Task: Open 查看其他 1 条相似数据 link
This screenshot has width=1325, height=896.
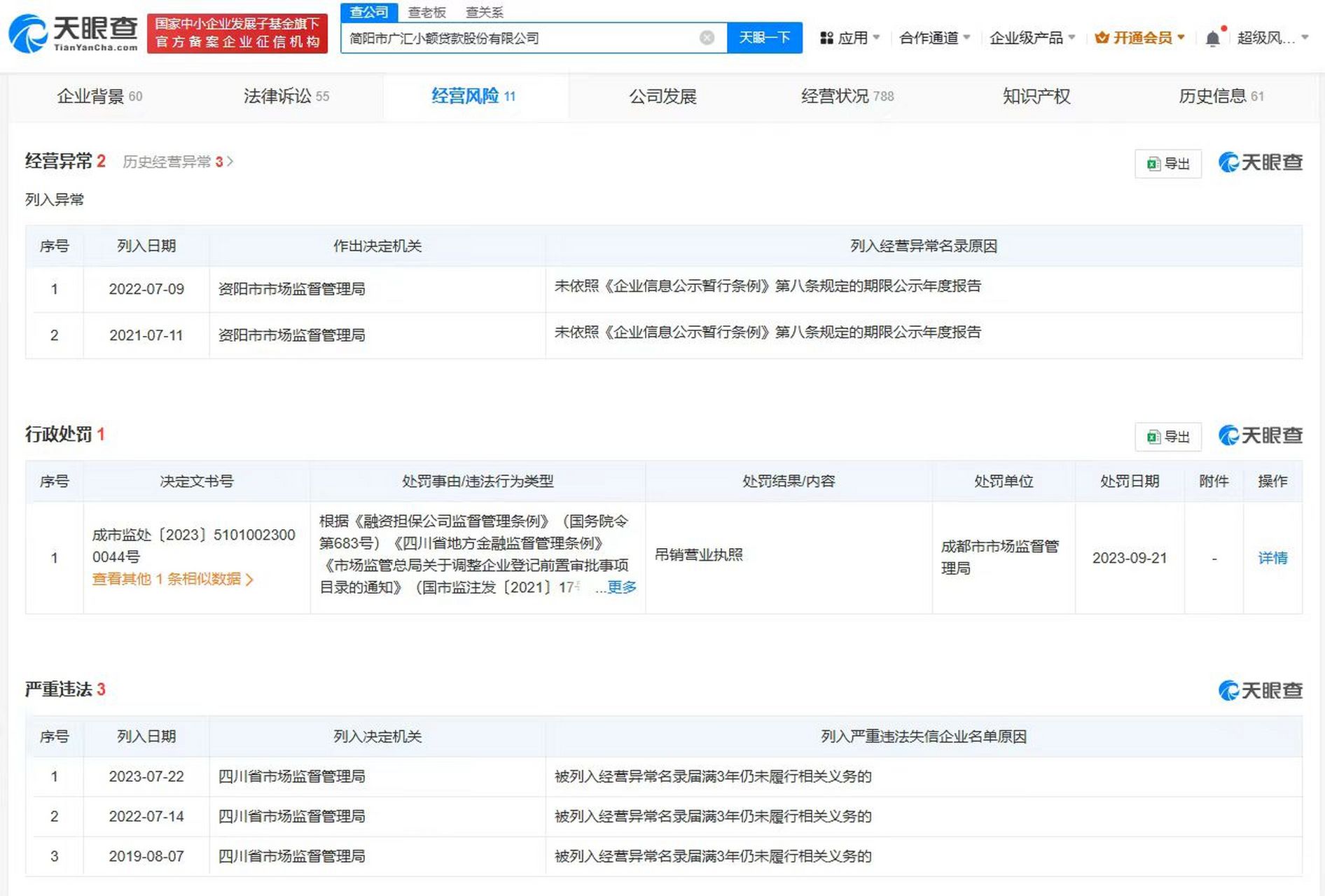Action: pyautogui.click(x=172, y=579)
